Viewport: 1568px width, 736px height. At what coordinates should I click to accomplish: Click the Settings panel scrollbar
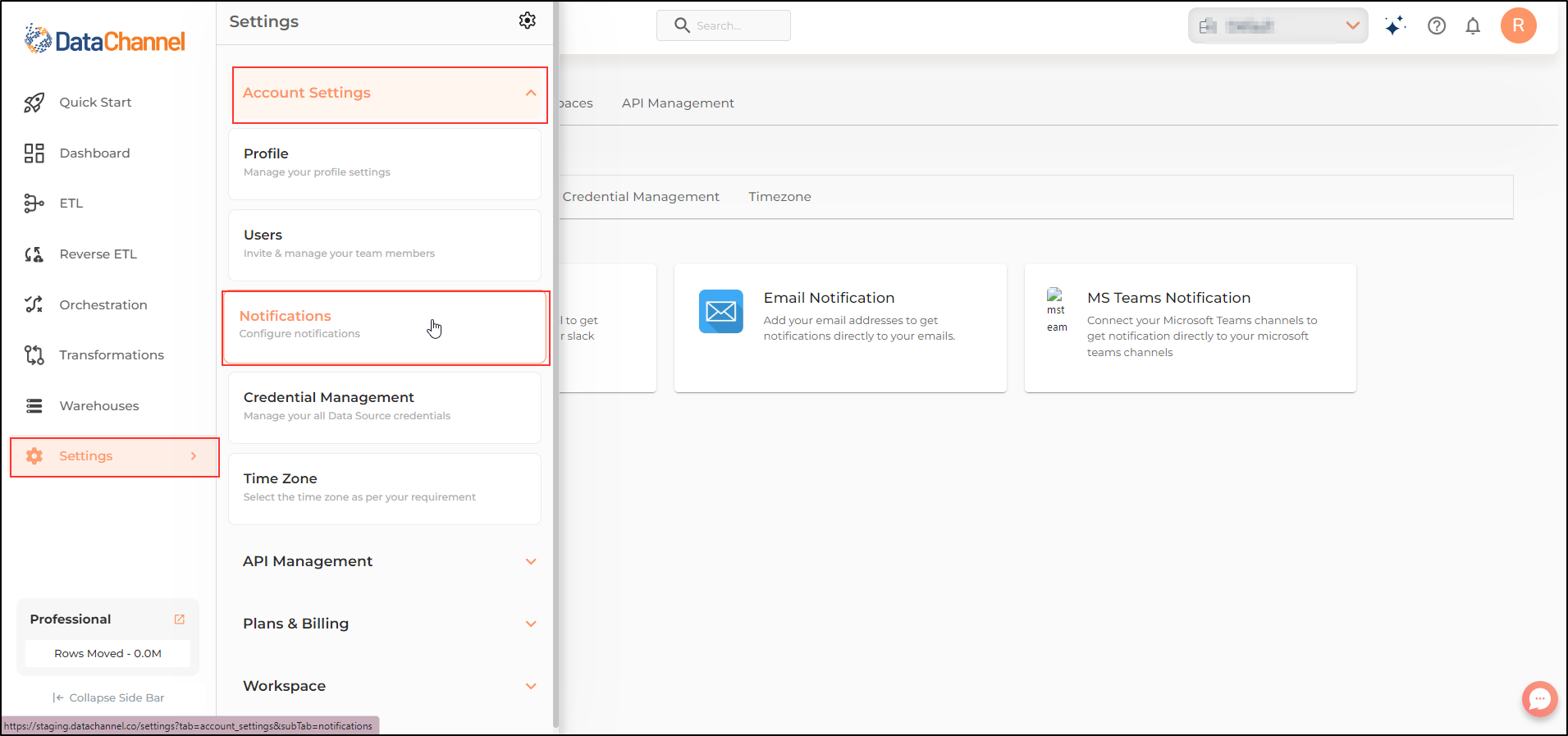555,365
